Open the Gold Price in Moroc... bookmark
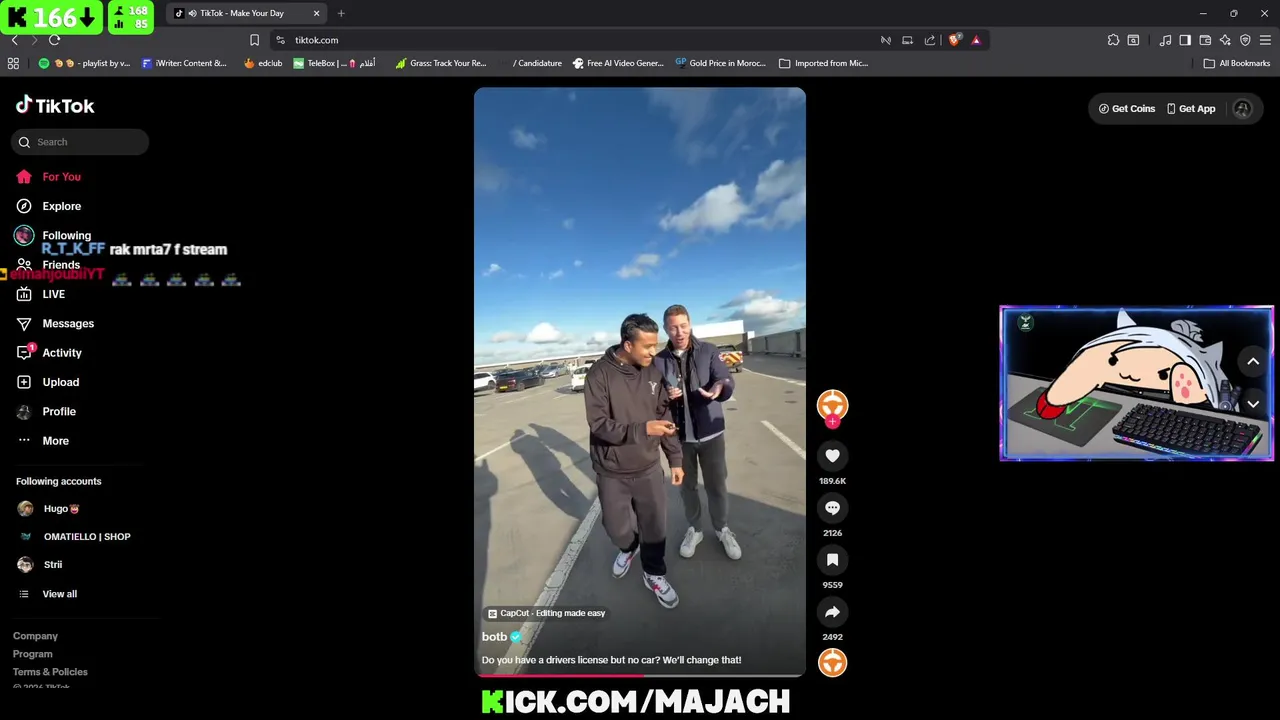The width and height of the screenshot is (1280, 720). [x=720, y=63]
